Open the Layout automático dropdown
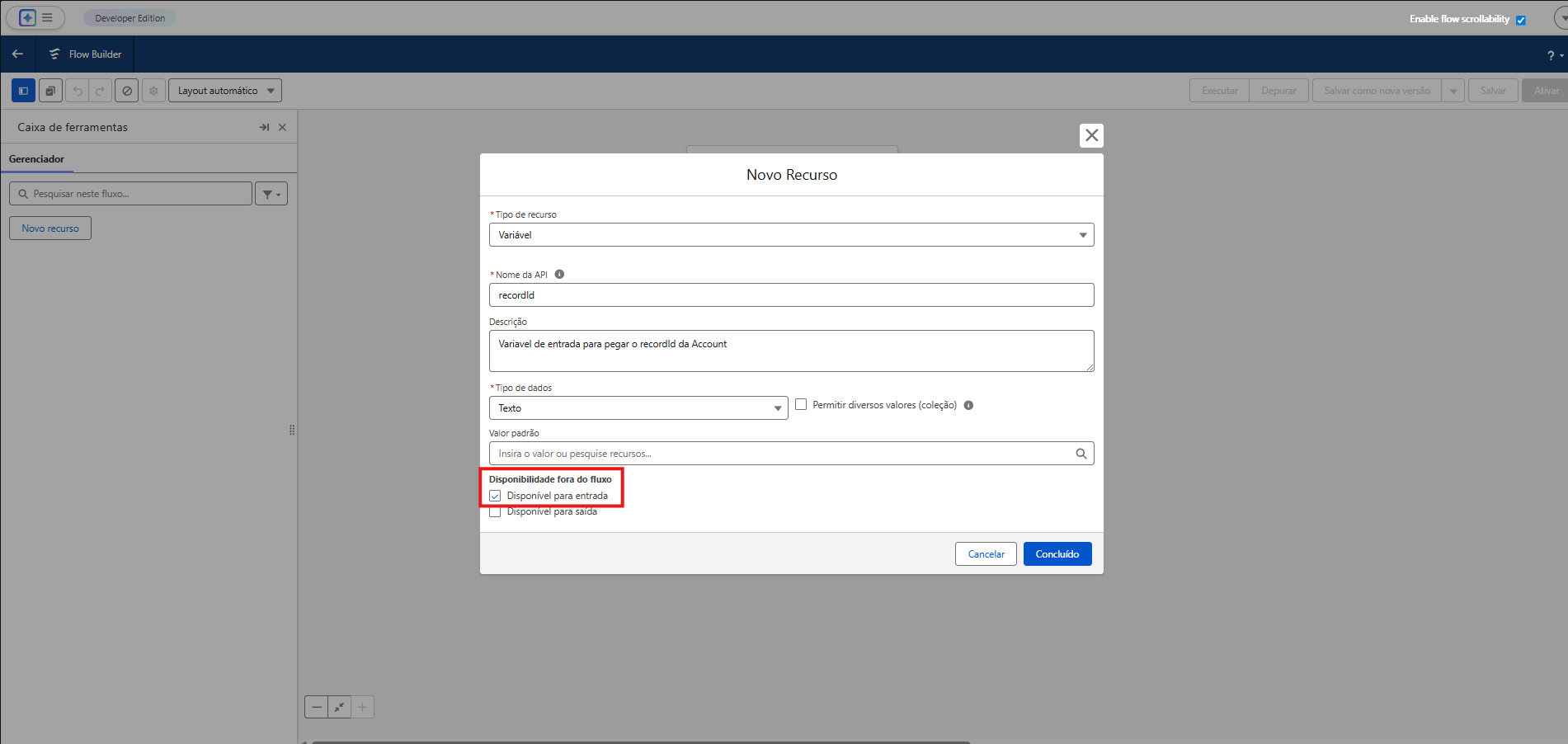This screenshot has width=1568, height=744. (224, 90)
